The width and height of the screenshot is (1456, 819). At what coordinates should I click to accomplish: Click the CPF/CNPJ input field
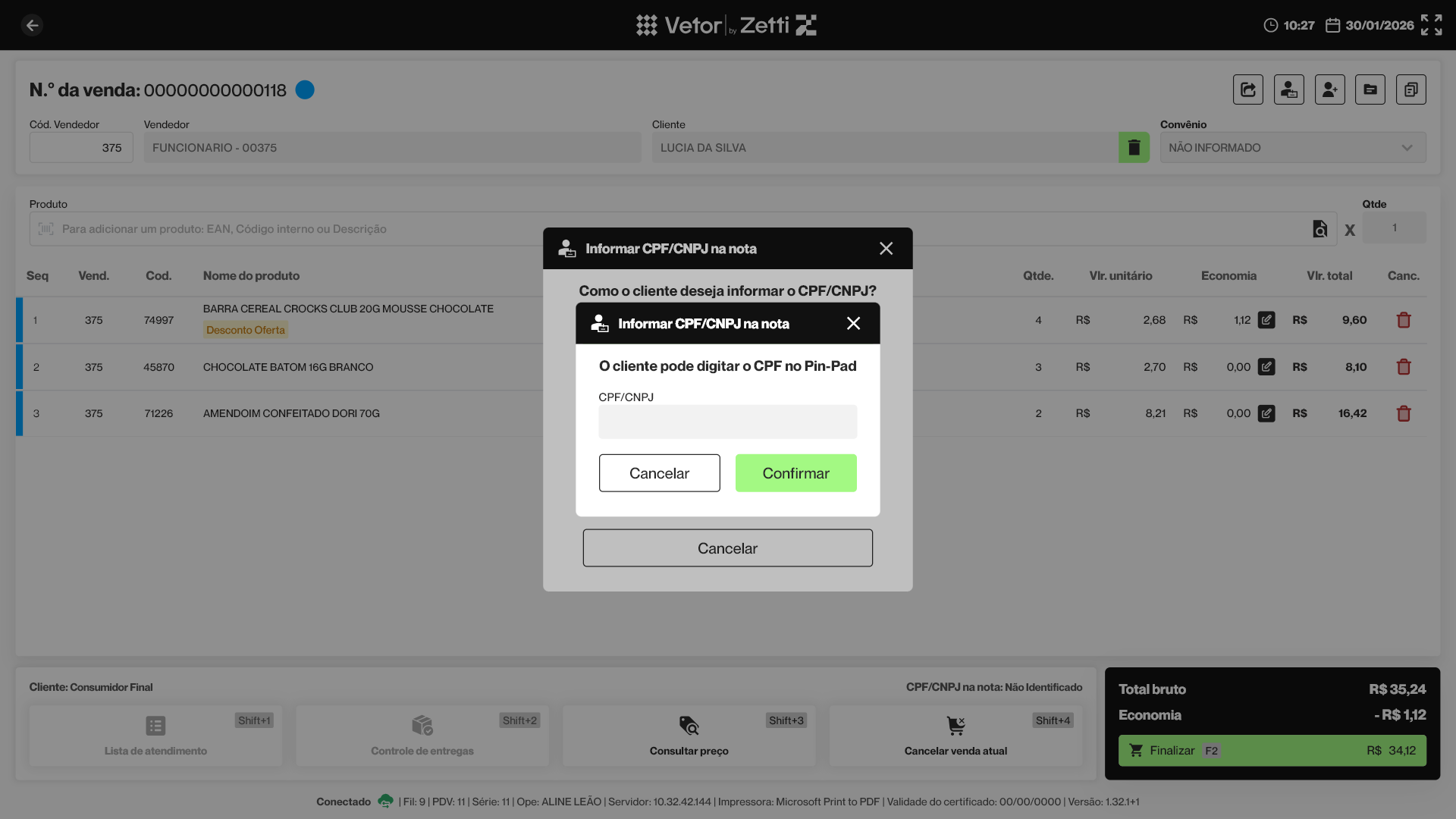[x=727, y=422]
